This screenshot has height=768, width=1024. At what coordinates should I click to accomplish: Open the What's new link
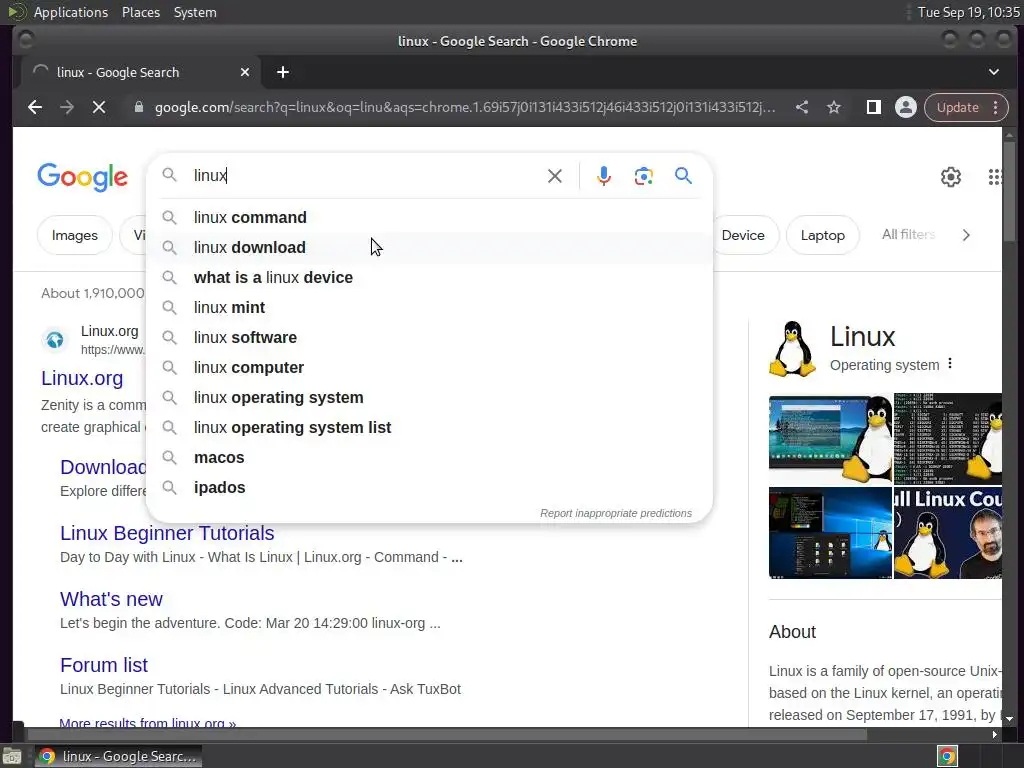pyautogui.click(x=111, y=599)
